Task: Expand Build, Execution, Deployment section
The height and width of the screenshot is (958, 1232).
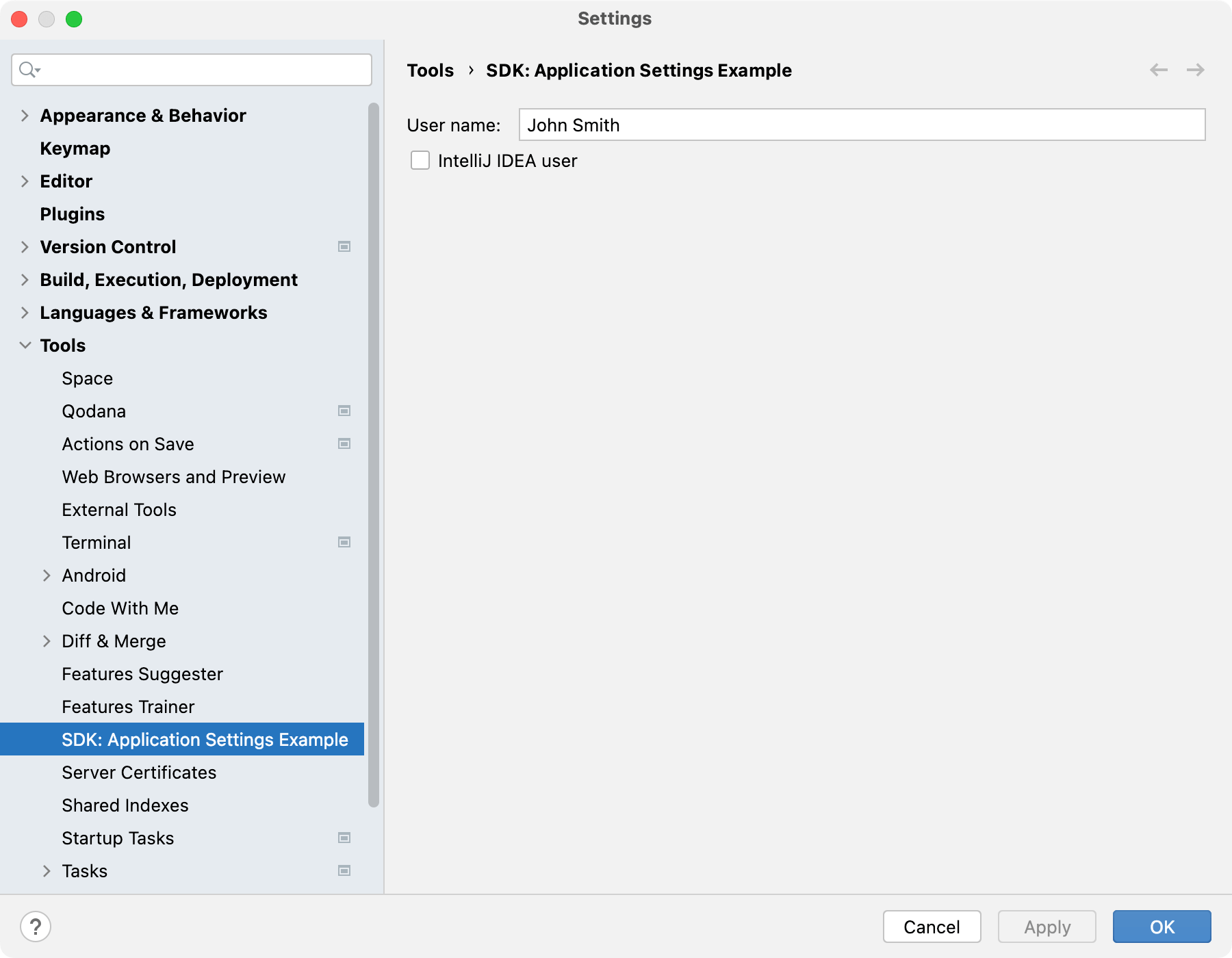Action: tap(25, 280)
